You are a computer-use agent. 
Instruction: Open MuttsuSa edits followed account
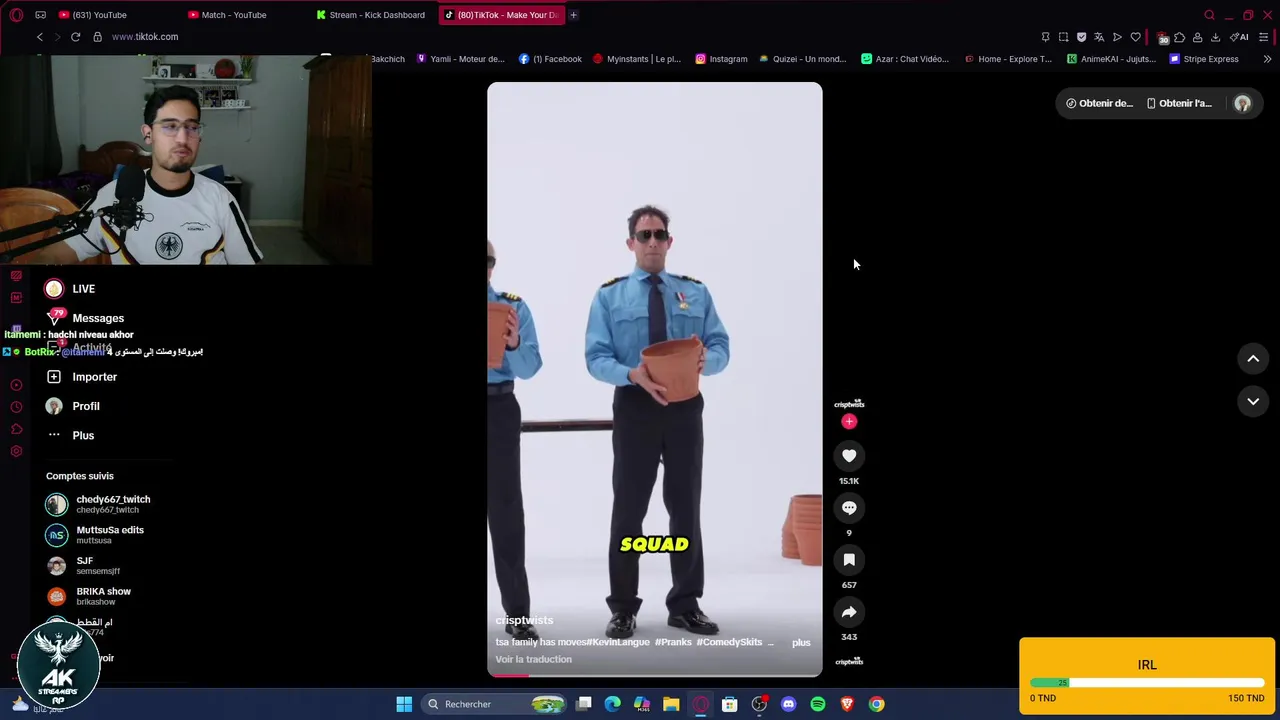coord(95,535)
